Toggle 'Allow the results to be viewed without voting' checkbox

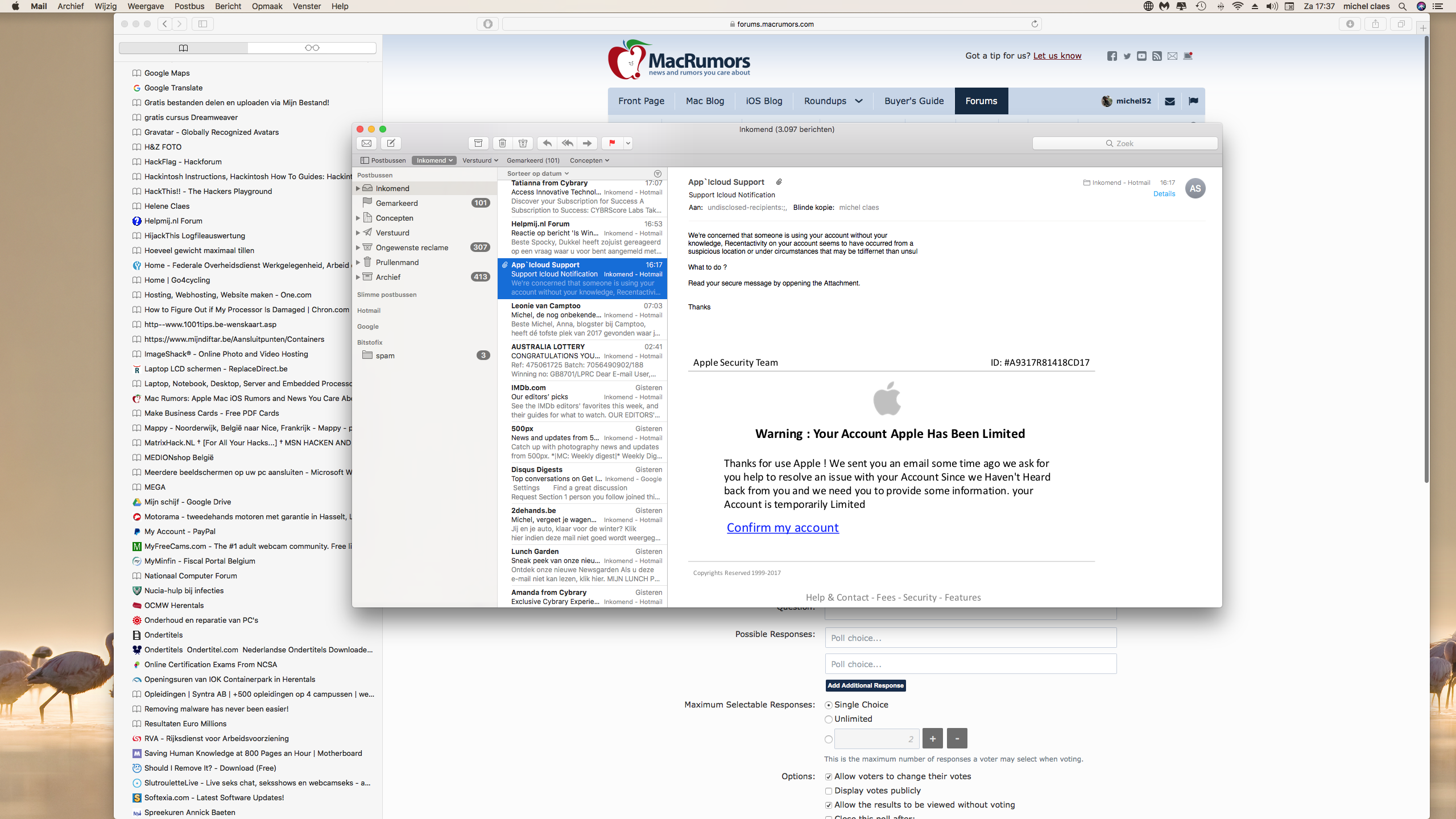[829, 805]
